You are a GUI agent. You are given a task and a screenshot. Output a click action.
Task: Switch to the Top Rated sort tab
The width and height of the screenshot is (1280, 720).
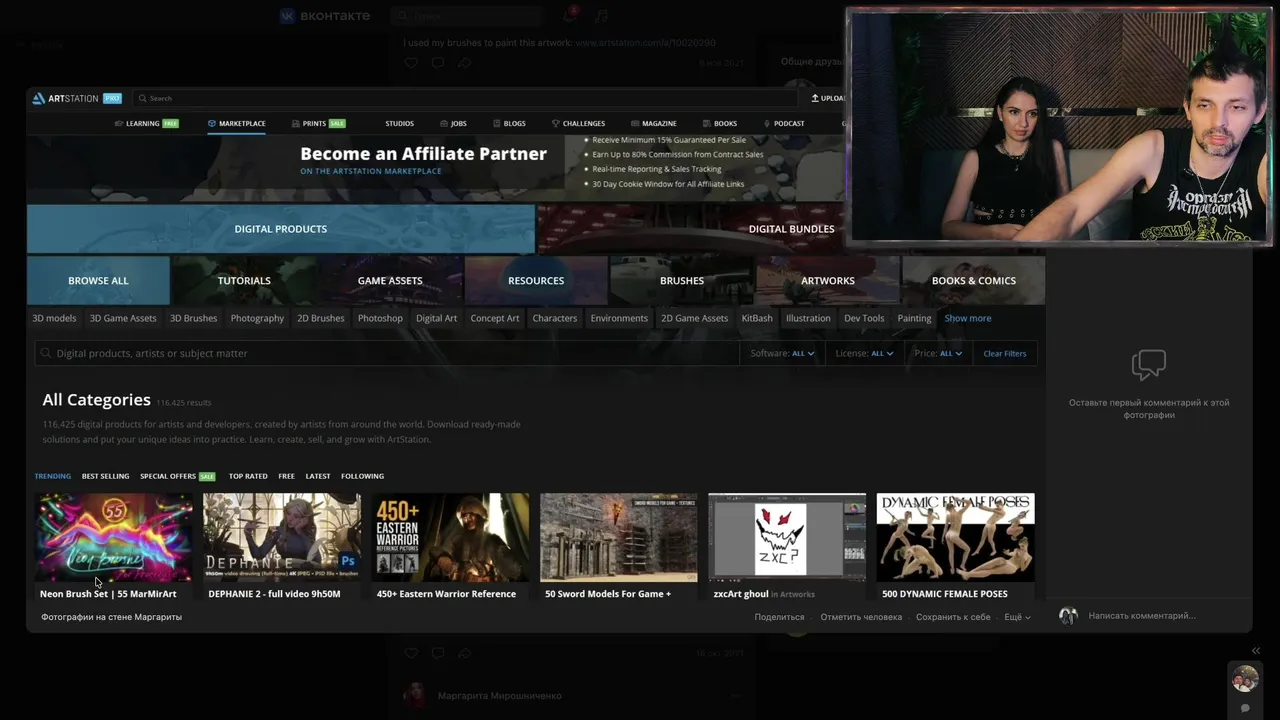click(x=248, y=476)
